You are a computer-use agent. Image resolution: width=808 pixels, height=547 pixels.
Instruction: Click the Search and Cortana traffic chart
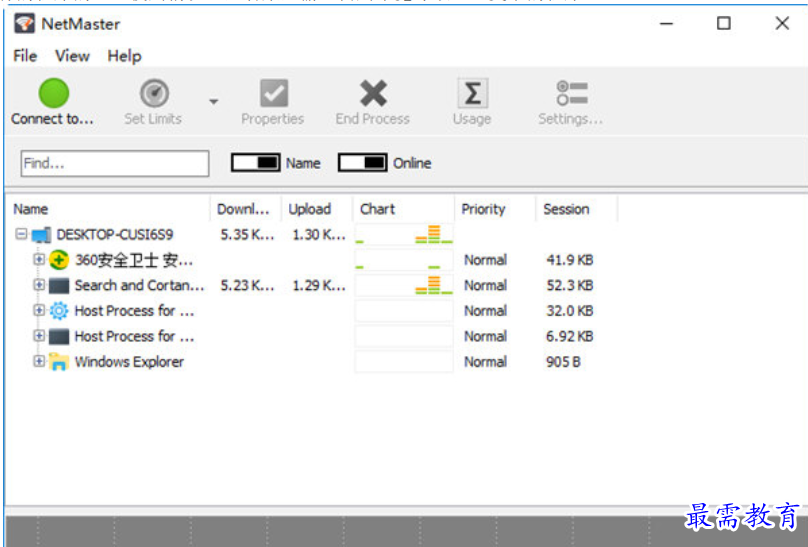click(404, 285)
